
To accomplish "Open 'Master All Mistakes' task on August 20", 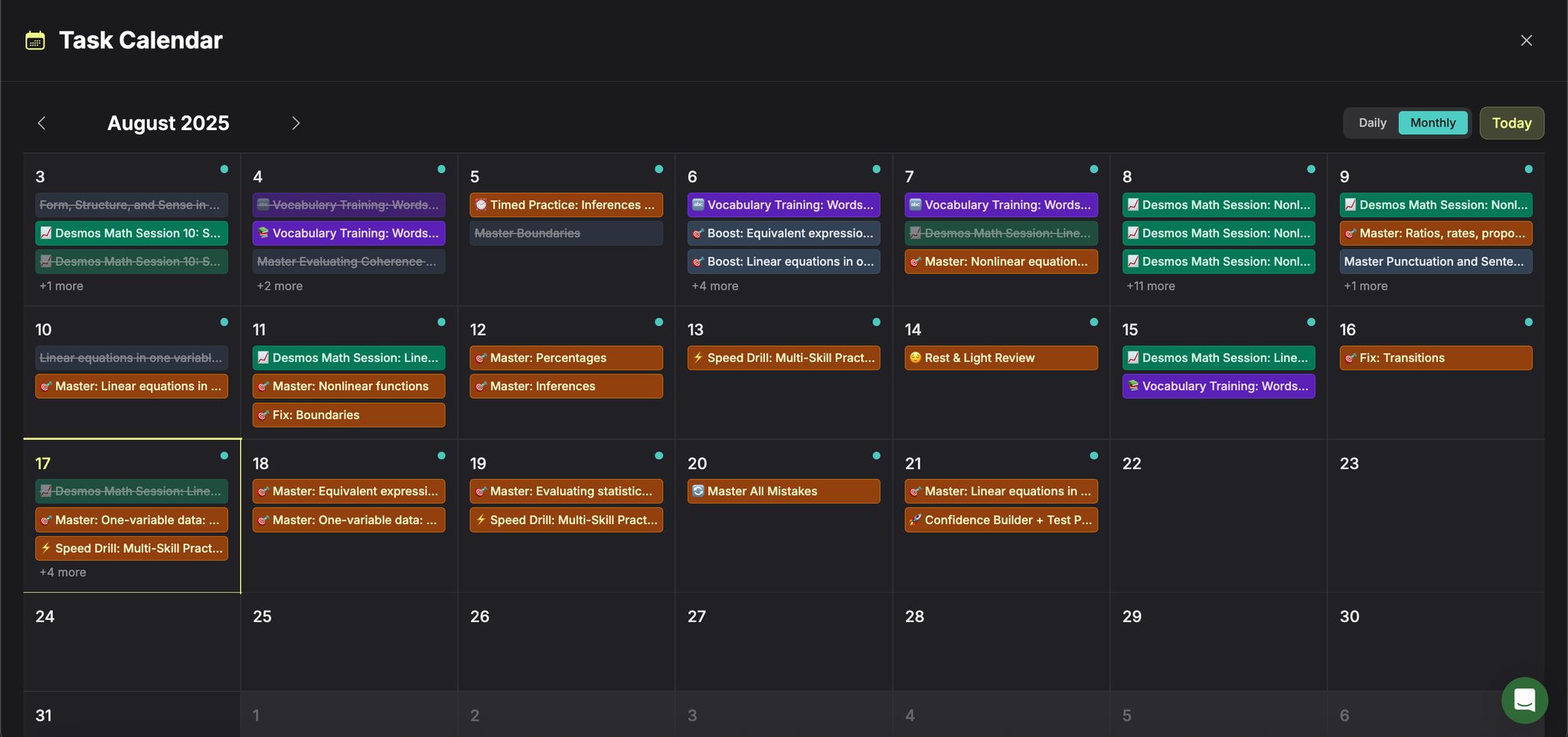I will coord(783,491).
